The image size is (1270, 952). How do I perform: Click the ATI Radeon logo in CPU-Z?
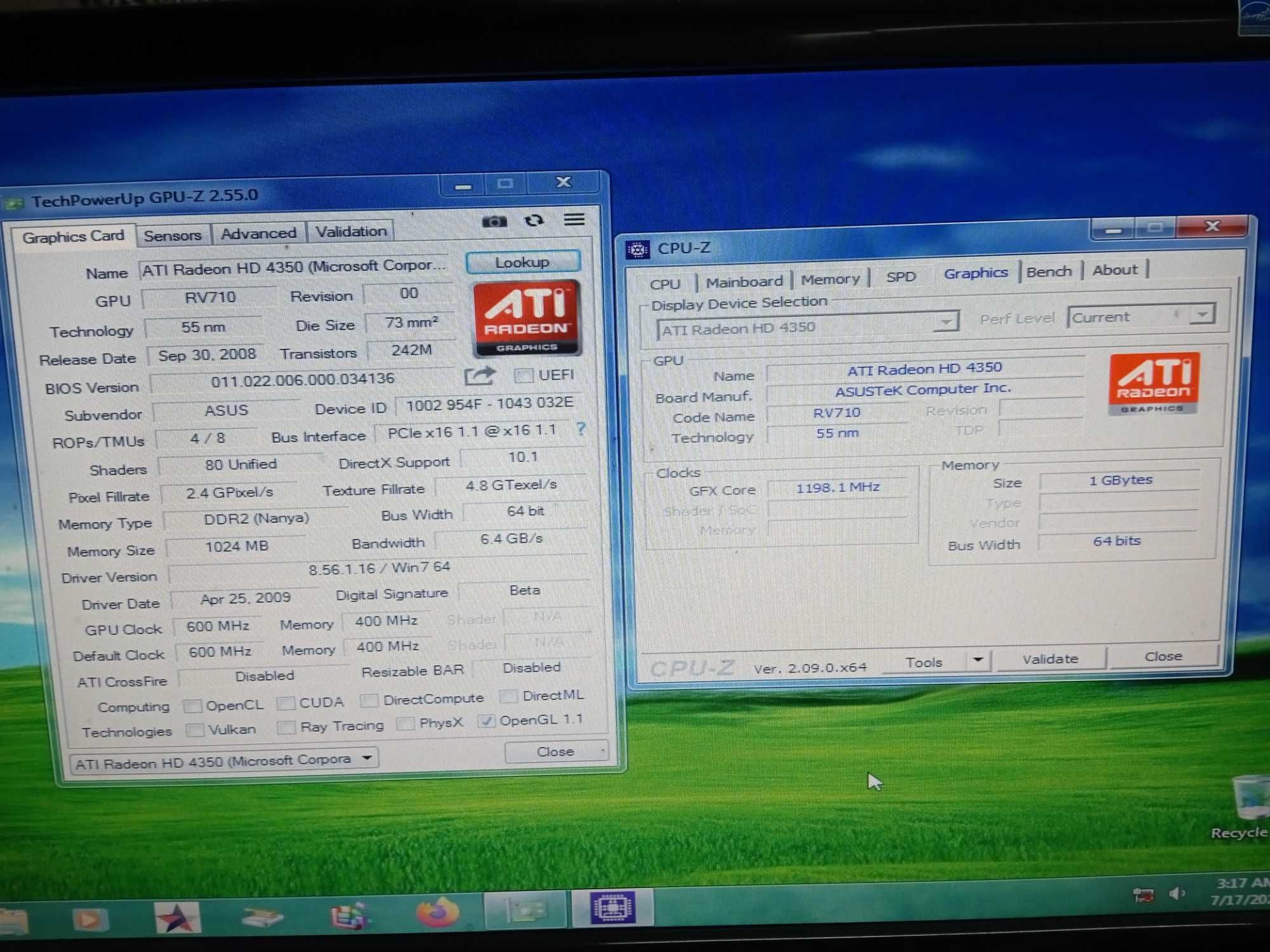pos(1154,383)
